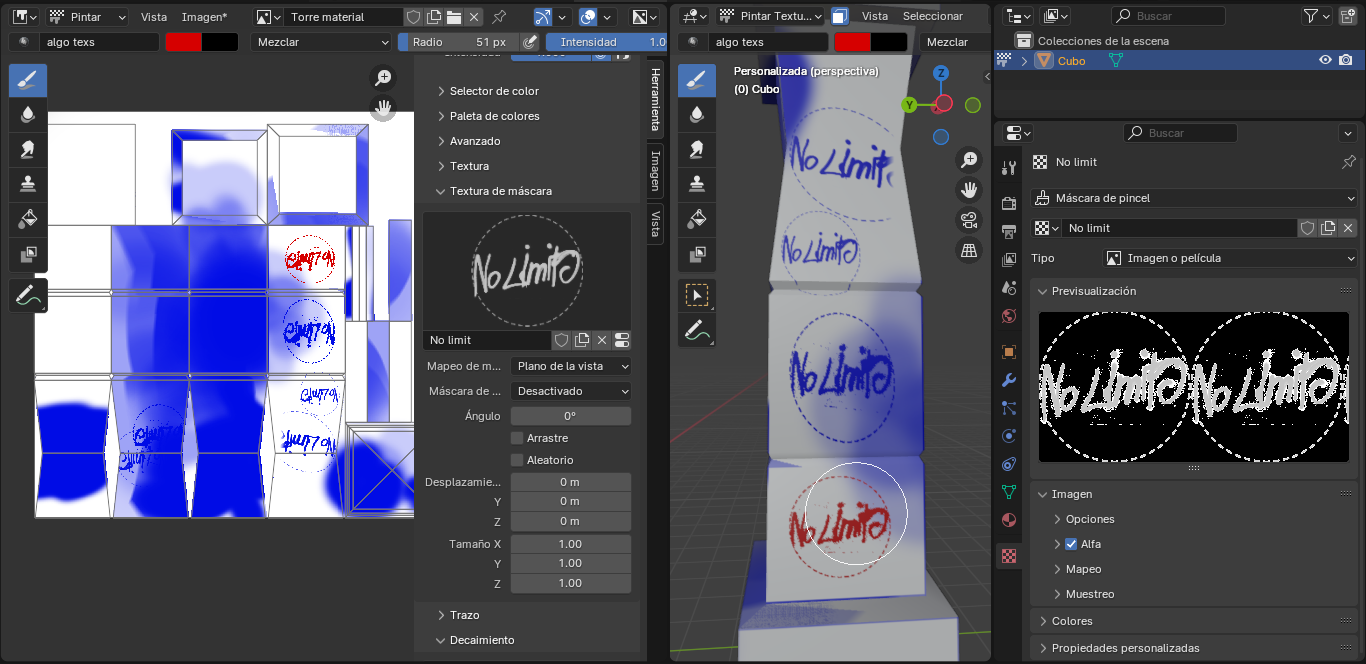Open the Modifiers wrench properties tab
The height and width of the screenshot is (664, 1366).
point(1009,380)
